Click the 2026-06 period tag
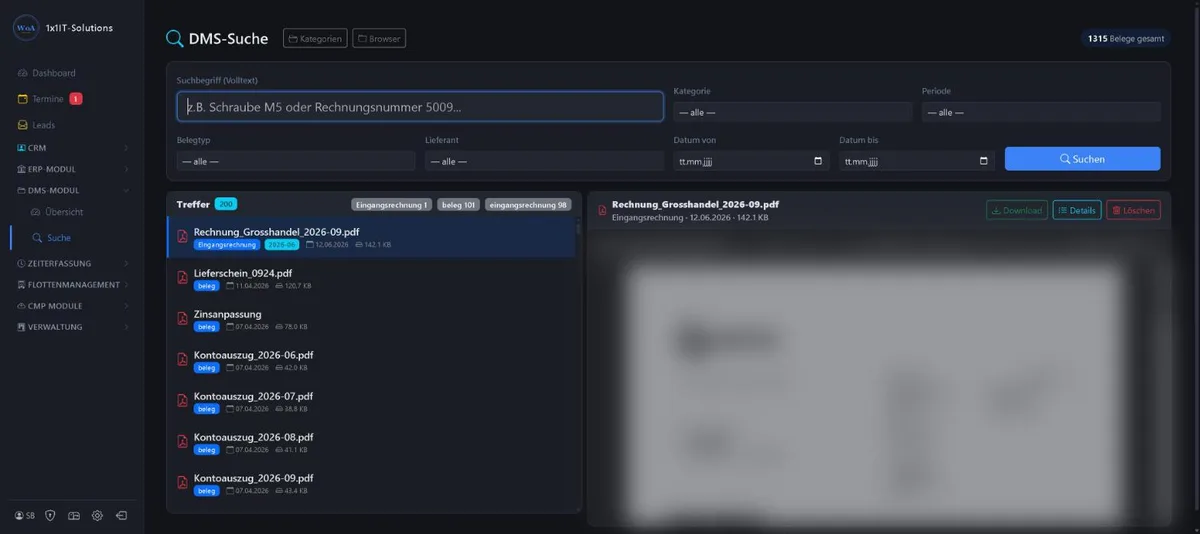The image size is (1200, 534). point(282,244)
